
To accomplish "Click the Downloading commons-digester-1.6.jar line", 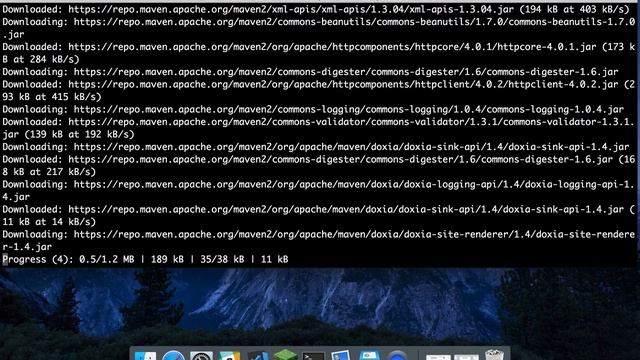I will point(310,72).
